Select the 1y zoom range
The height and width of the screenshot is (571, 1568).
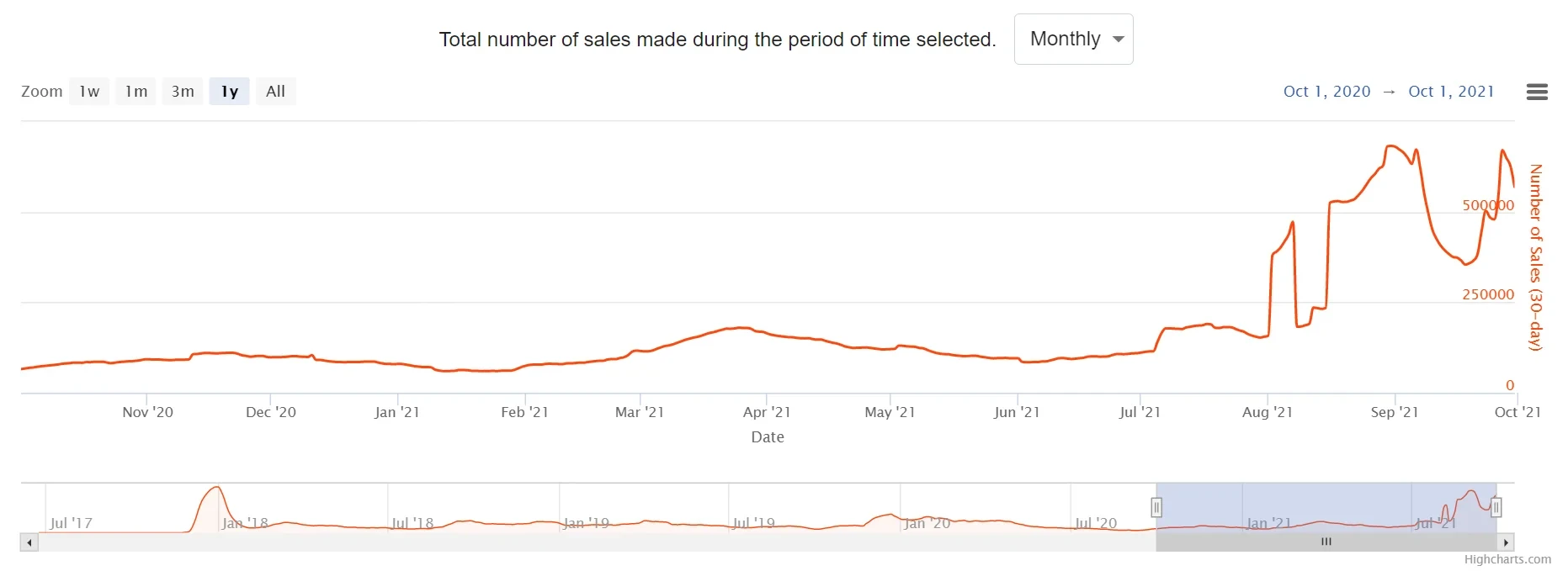(x=229, y=92)
